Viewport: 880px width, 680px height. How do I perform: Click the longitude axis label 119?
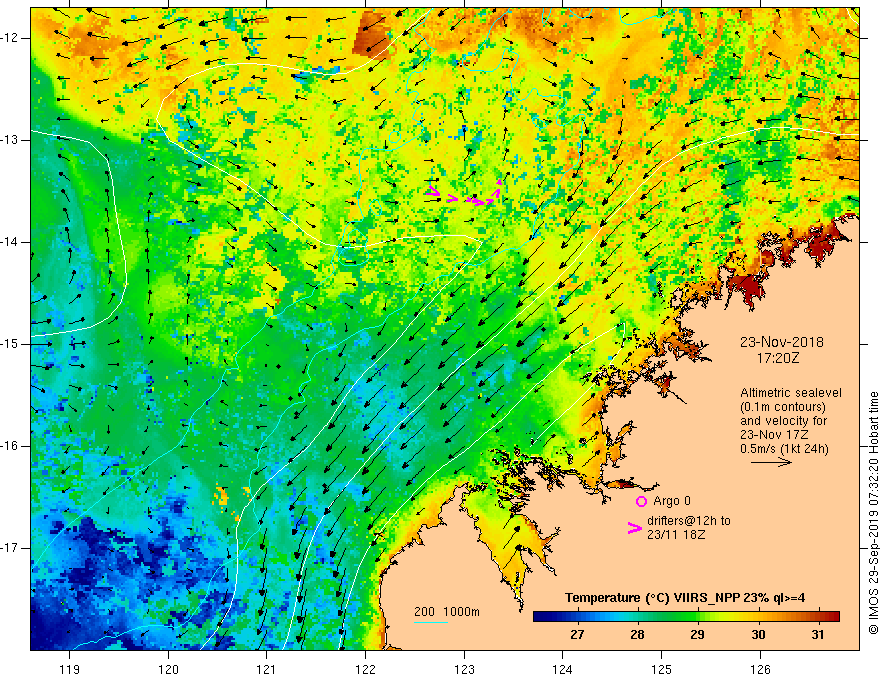[70, 669]
